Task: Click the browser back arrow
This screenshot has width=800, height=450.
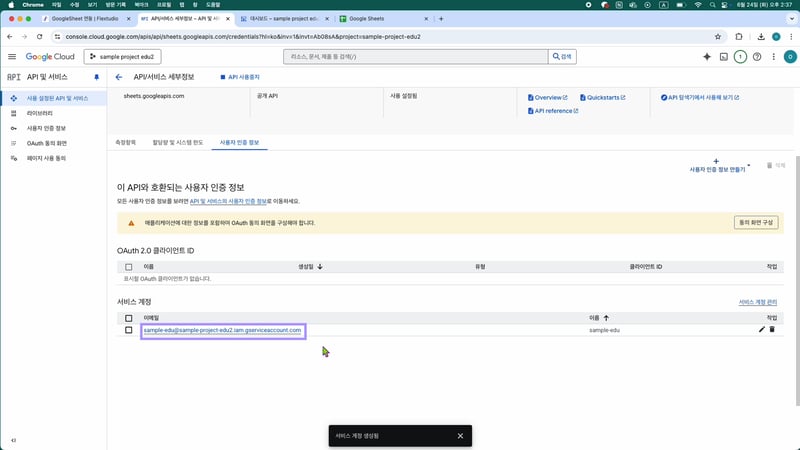Action: click(x=10, y=37)
